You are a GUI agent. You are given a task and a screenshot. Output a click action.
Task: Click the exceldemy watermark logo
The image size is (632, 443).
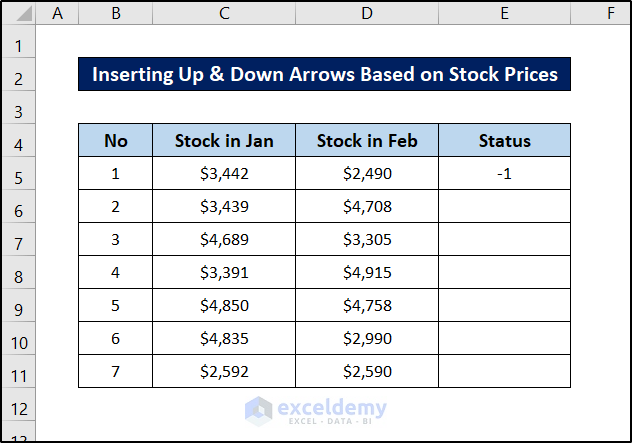(x=259, y=410)
